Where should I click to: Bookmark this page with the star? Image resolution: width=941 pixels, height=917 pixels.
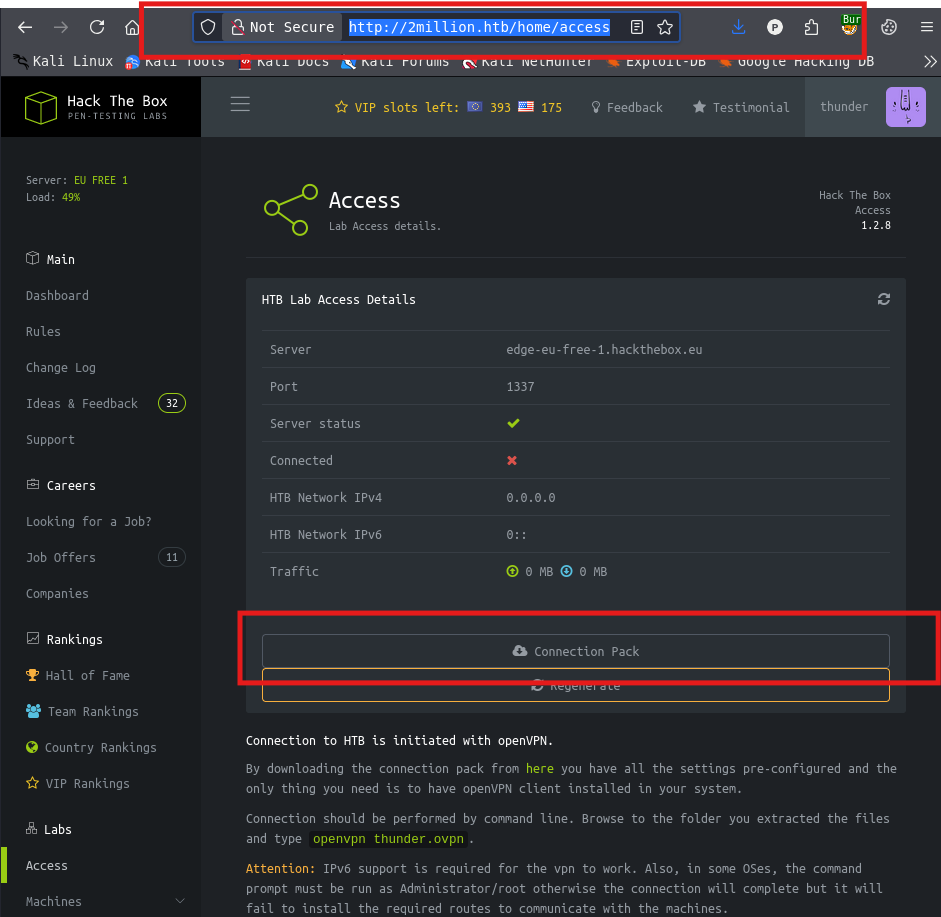point(664,27)
